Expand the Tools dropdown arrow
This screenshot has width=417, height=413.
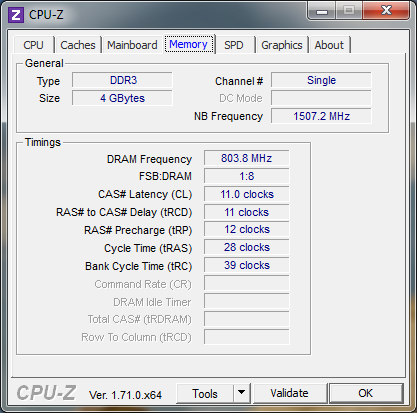(x=242, y=394)
